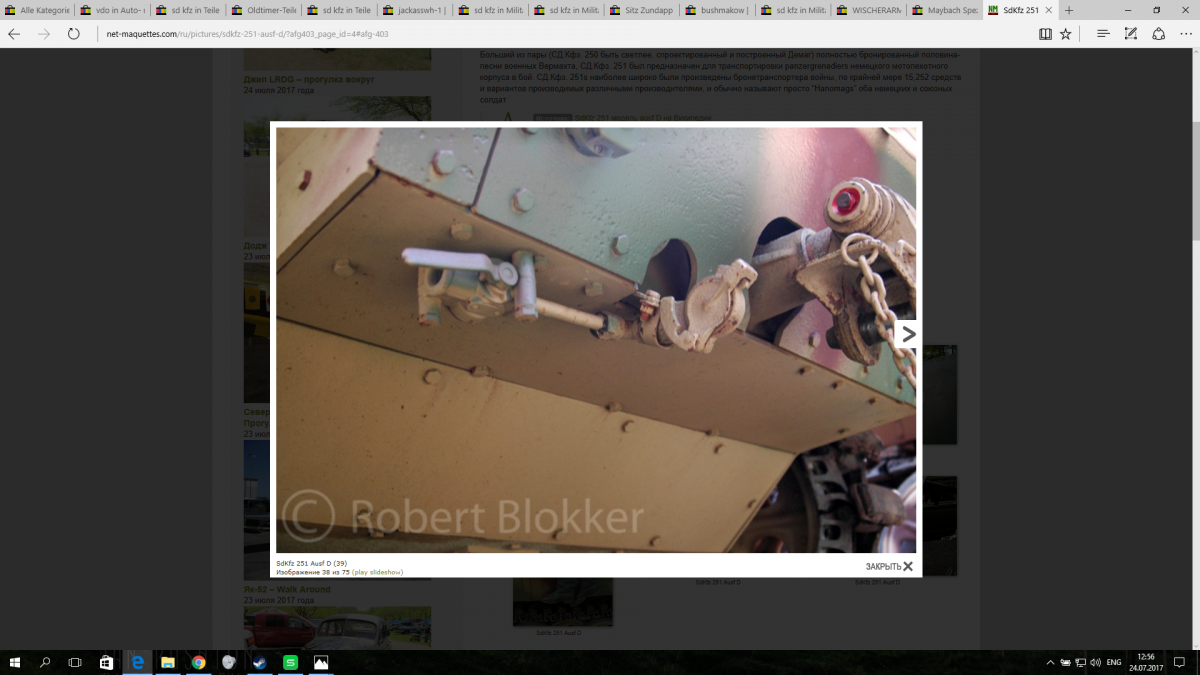Open Chrome from the taskbar

pyautogui.click(x=198, y=662)
